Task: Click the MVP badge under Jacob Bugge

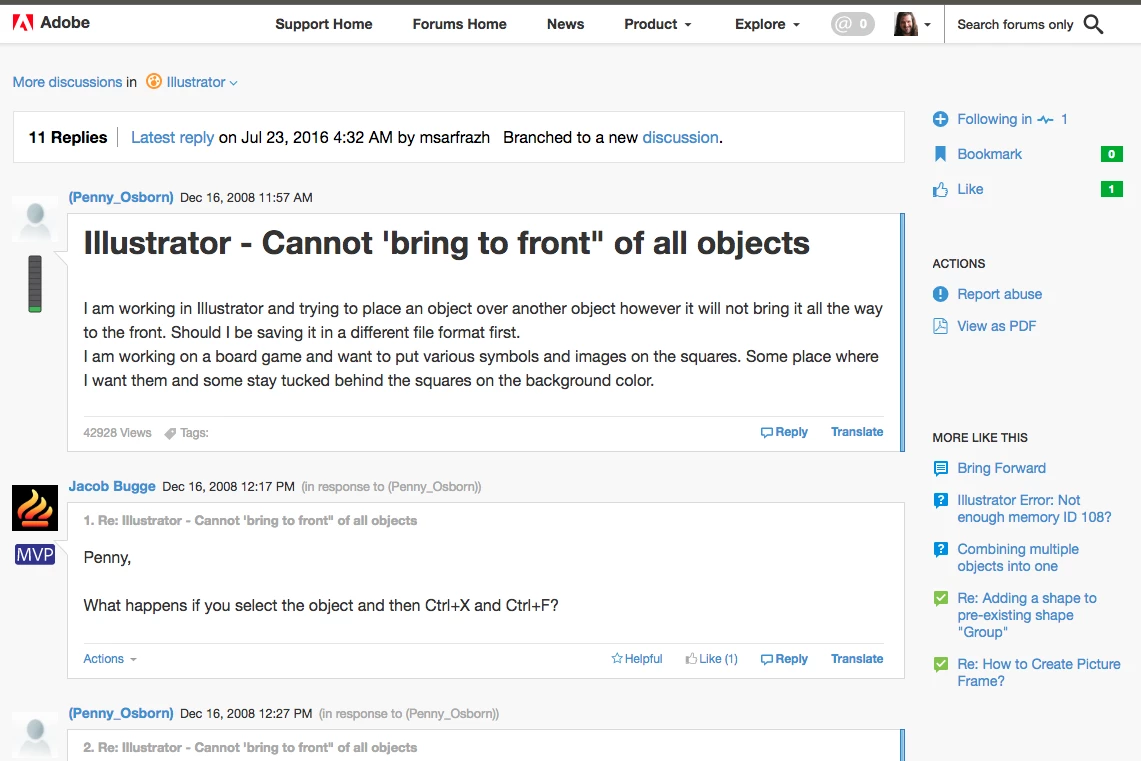Action: (x=35, y=554)
